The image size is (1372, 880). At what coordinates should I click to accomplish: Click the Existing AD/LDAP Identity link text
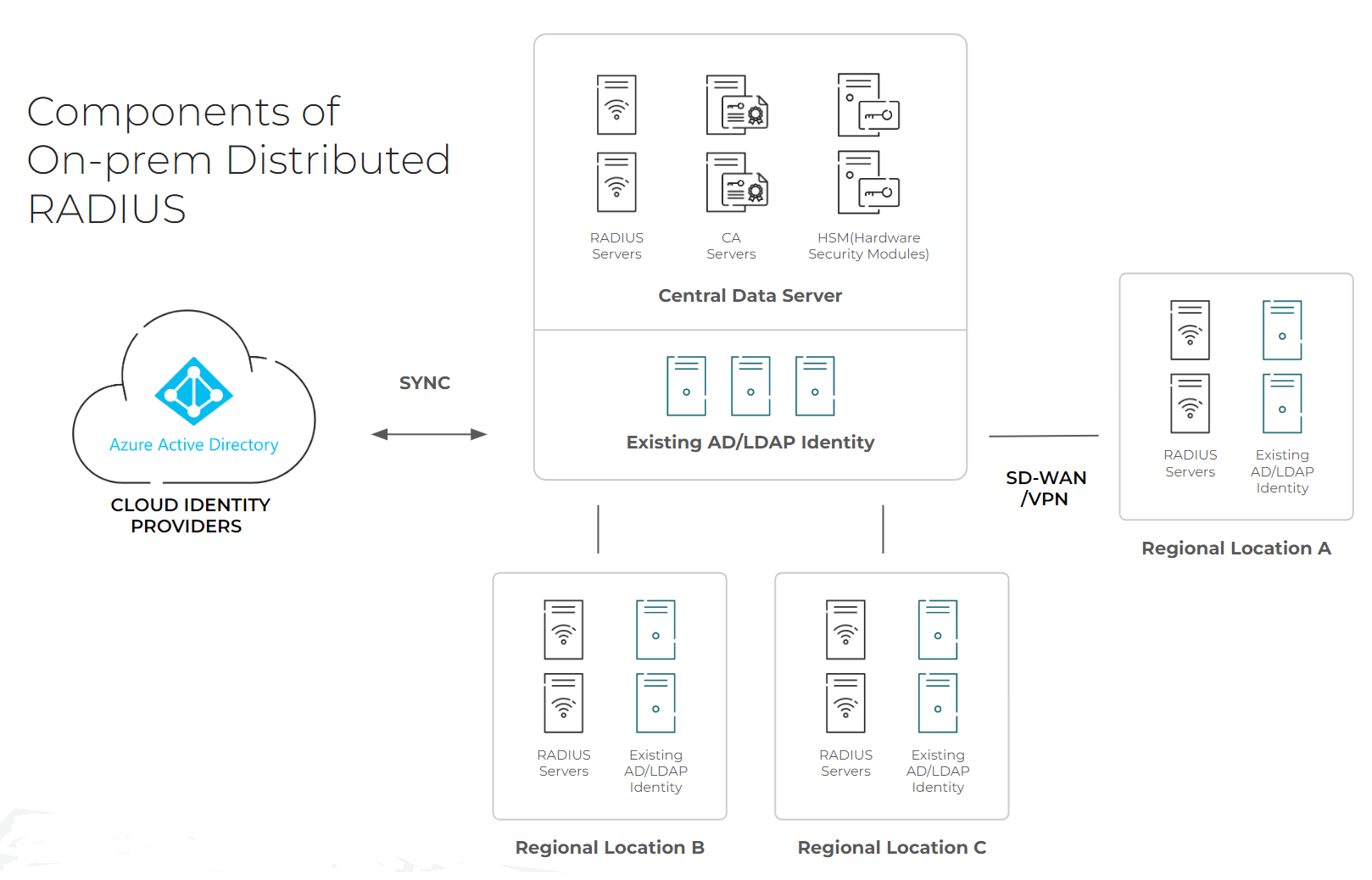click(x=750, y=442)
